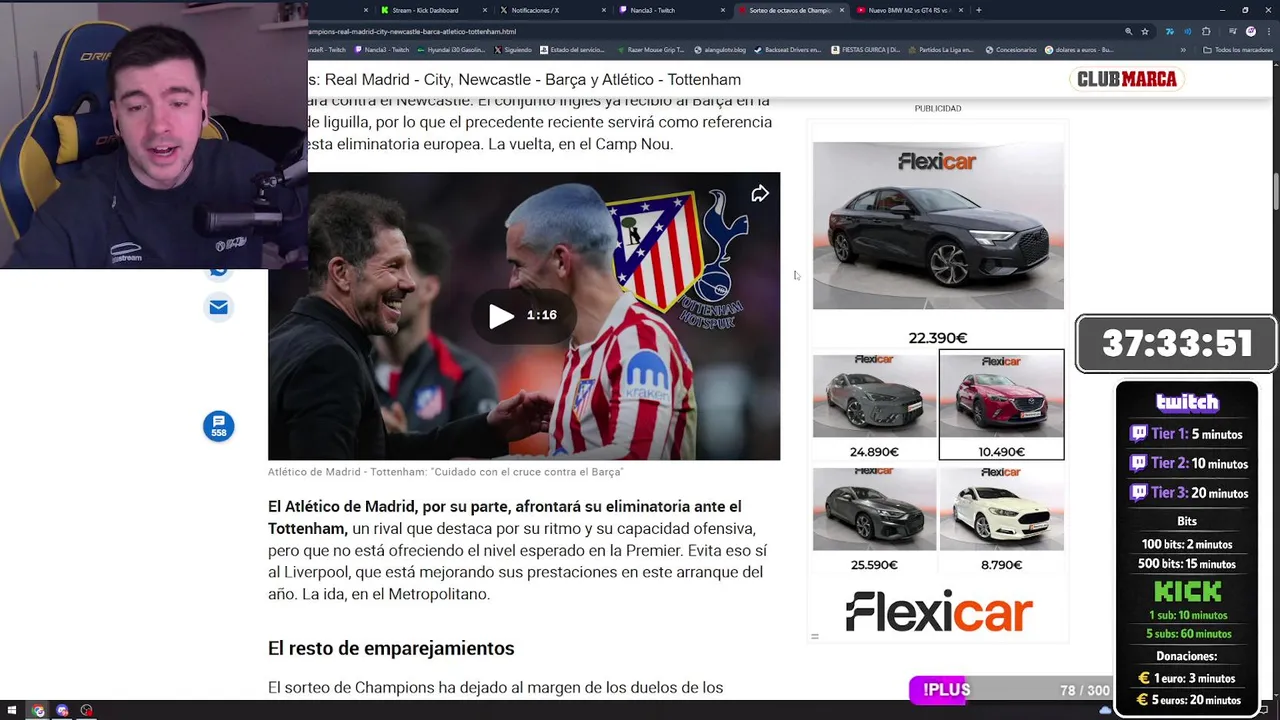1280x720 pixels.
Task: Open the zoom magnifier icon in address bar
Action: (1128, 31)
